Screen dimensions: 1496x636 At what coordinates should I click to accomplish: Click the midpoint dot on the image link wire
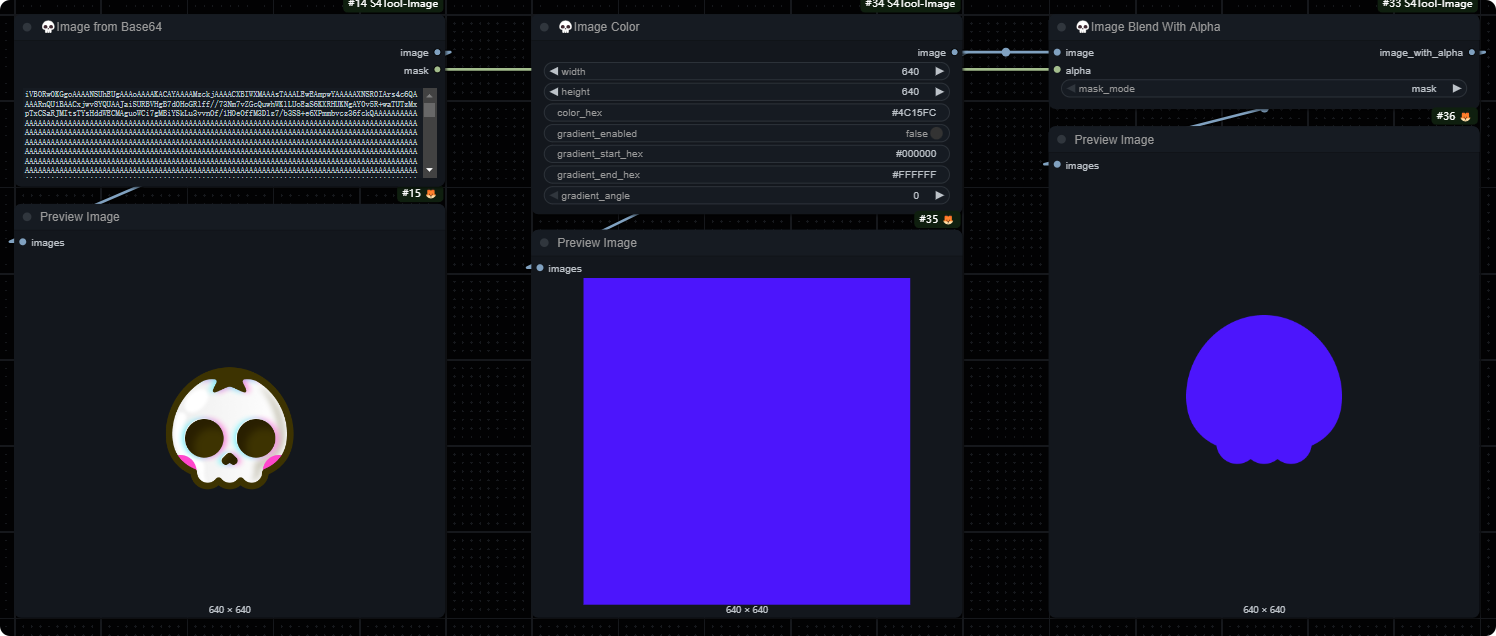pyautogui.click(x=1005, y=52)
